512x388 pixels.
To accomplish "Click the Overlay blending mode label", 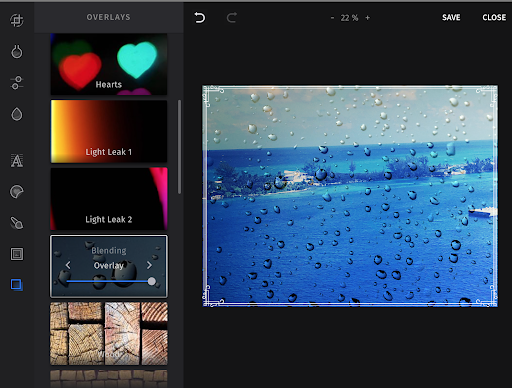I will coord(109,265).
